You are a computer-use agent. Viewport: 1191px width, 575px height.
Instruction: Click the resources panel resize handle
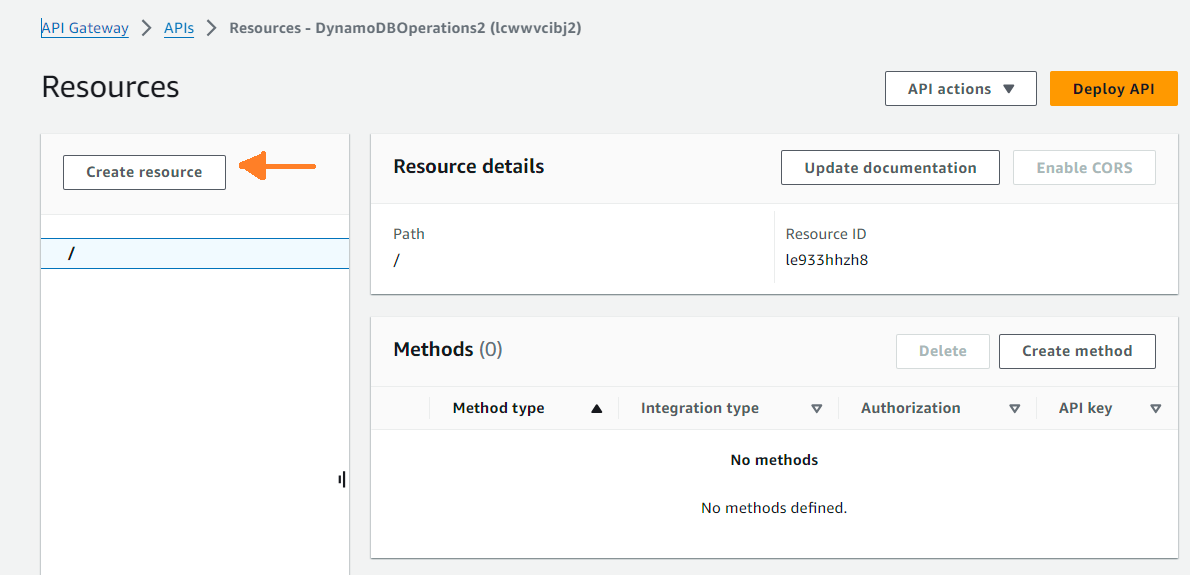coord(342,480)
